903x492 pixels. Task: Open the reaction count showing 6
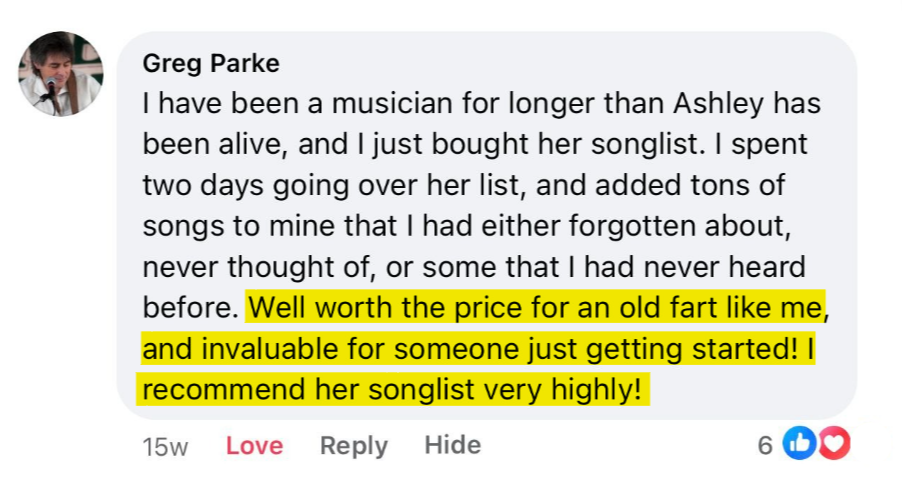[765, 445]
